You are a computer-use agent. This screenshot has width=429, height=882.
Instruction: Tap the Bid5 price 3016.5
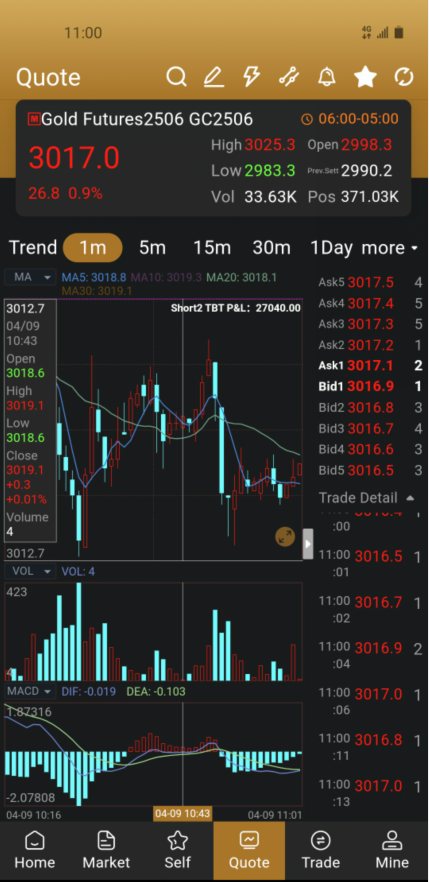(371, 470)
